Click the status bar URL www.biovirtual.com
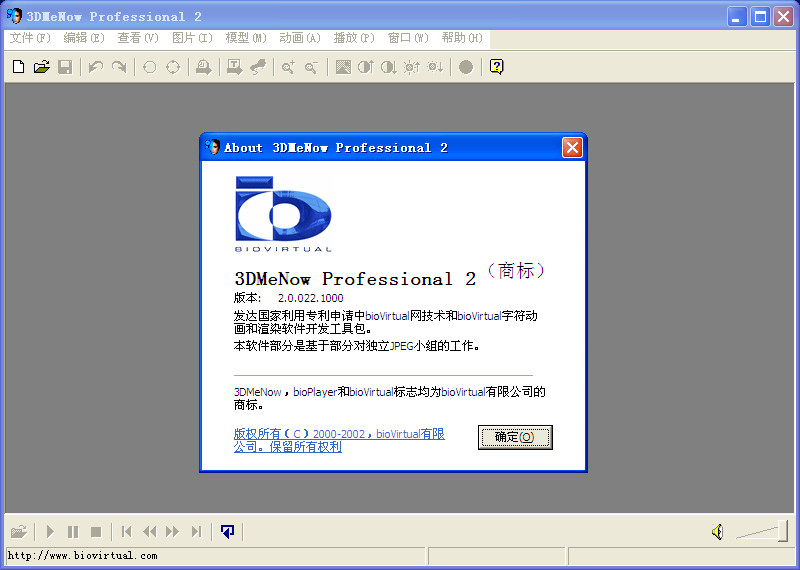 click(x=82, y=555)
